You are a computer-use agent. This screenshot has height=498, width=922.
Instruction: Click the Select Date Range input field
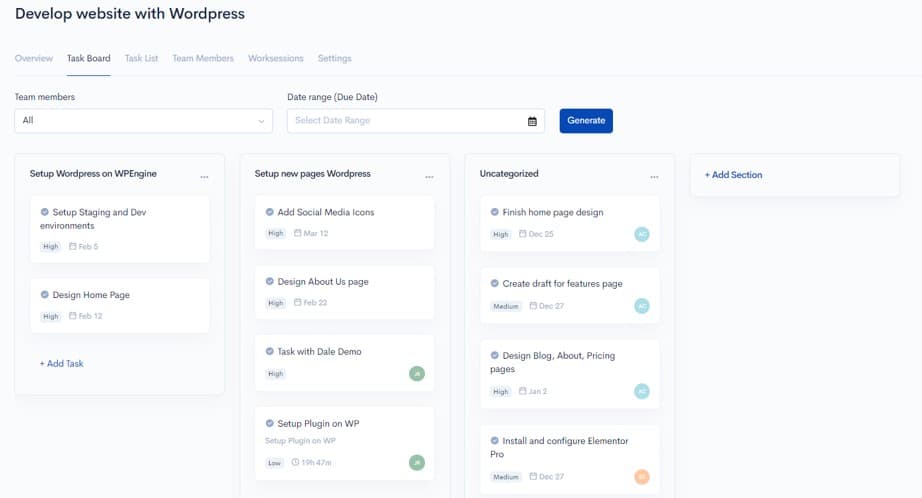pos(416,121)
